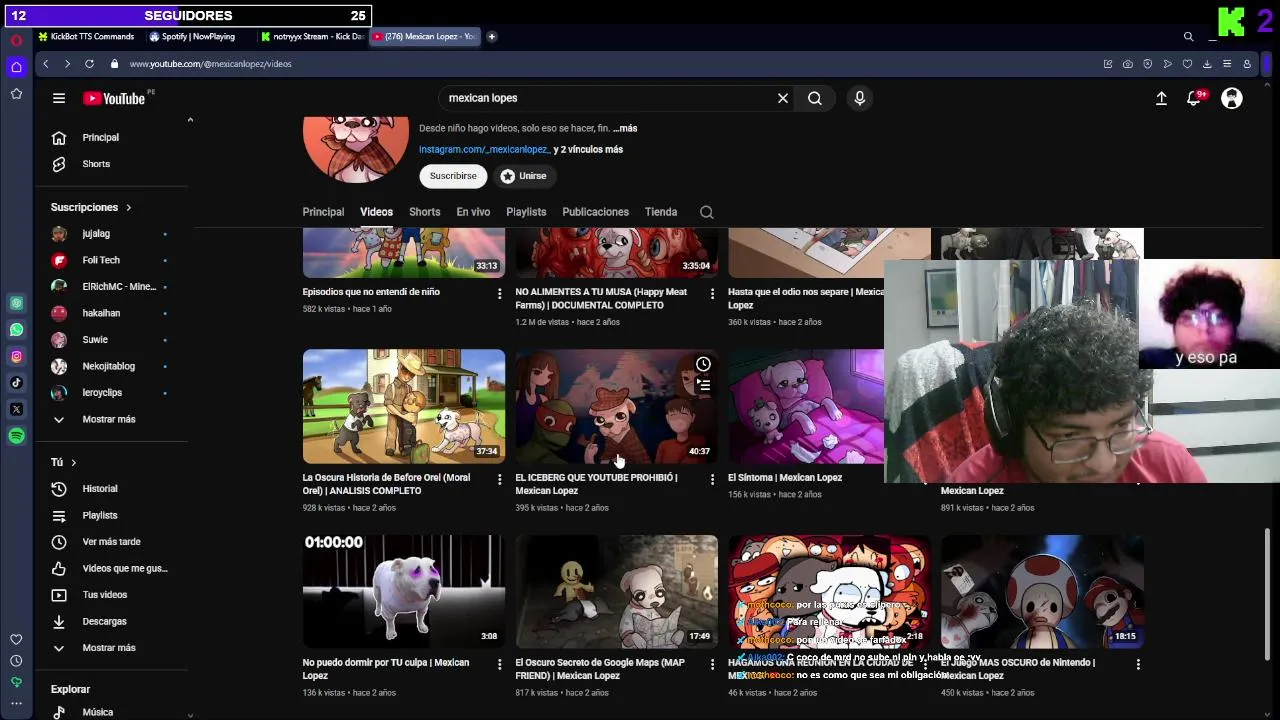Open the Opera Flow send icon

(1167, 64)
